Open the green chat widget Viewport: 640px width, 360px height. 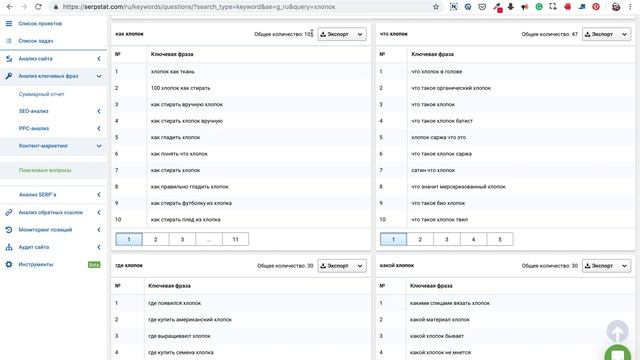618,353
